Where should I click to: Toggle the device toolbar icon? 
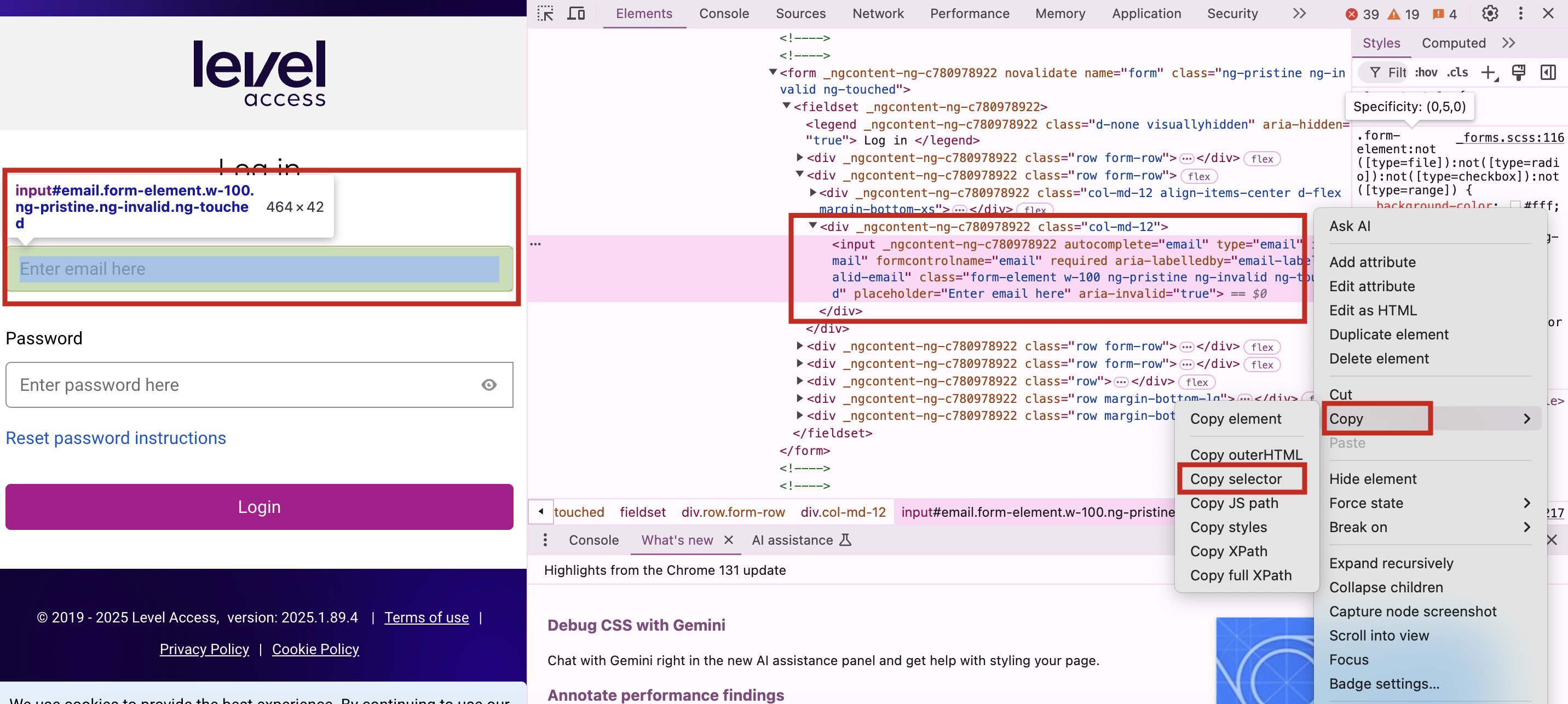576,13
